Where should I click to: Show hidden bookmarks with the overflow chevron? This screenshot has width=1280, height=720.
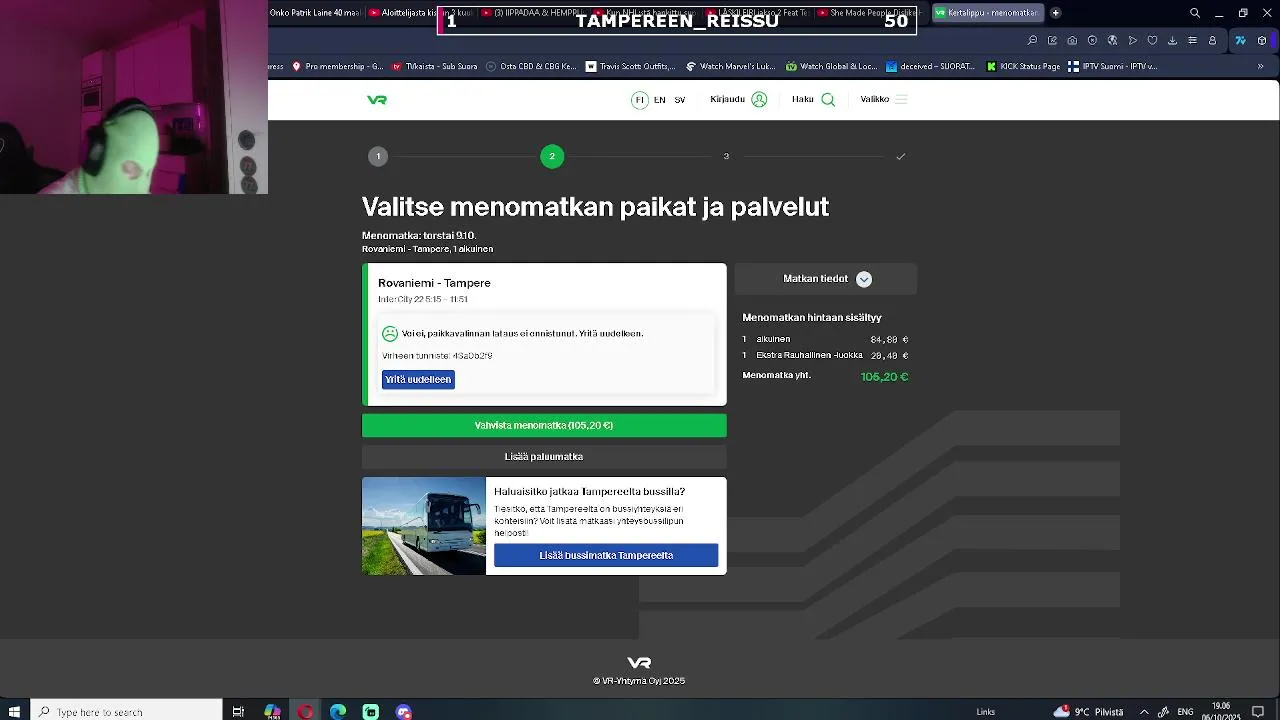click(1260, 67)
